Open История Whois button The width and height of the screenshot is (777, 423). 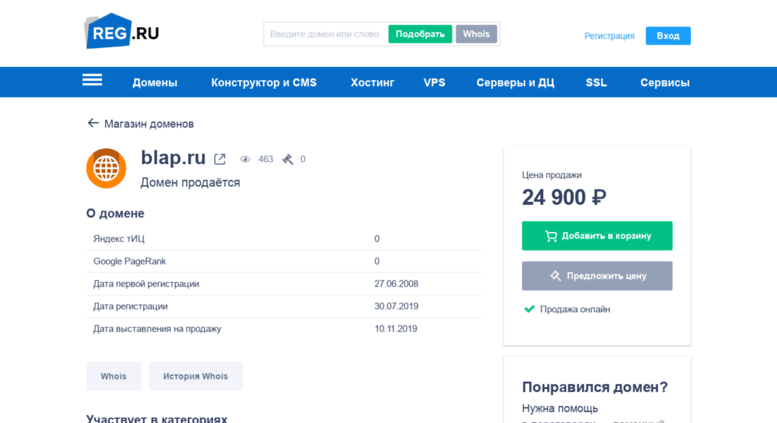point(196,376)
